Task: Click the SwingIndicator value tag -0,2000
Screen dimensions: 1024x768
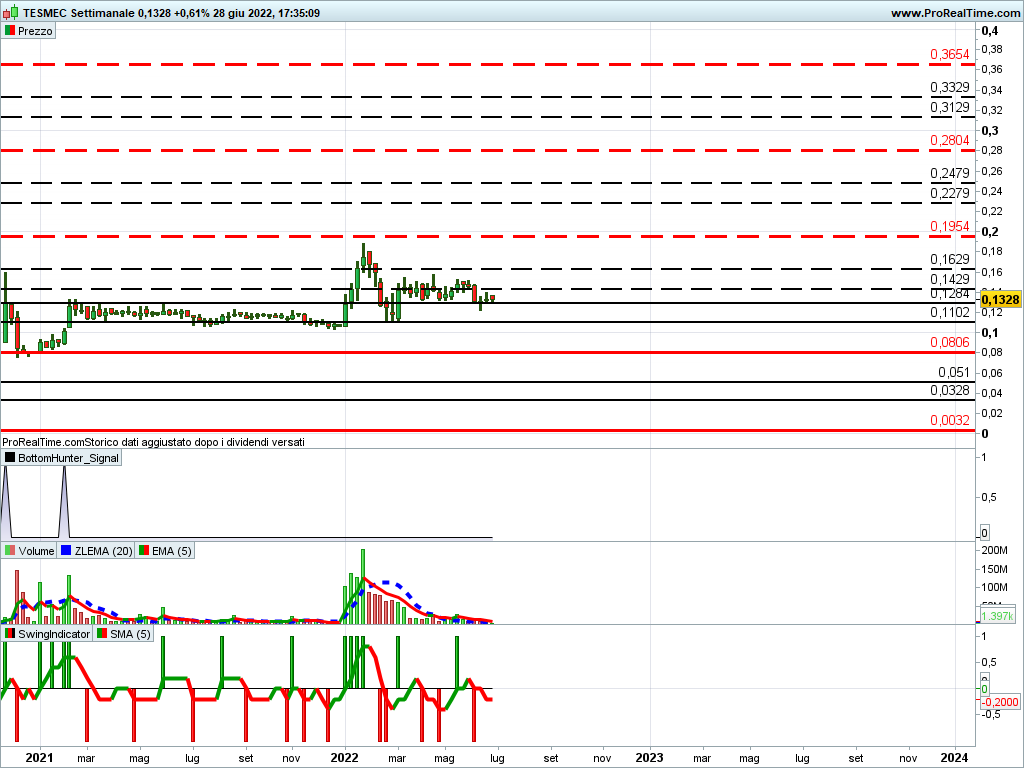Action: pyautogui.click(x=999, y=700)
